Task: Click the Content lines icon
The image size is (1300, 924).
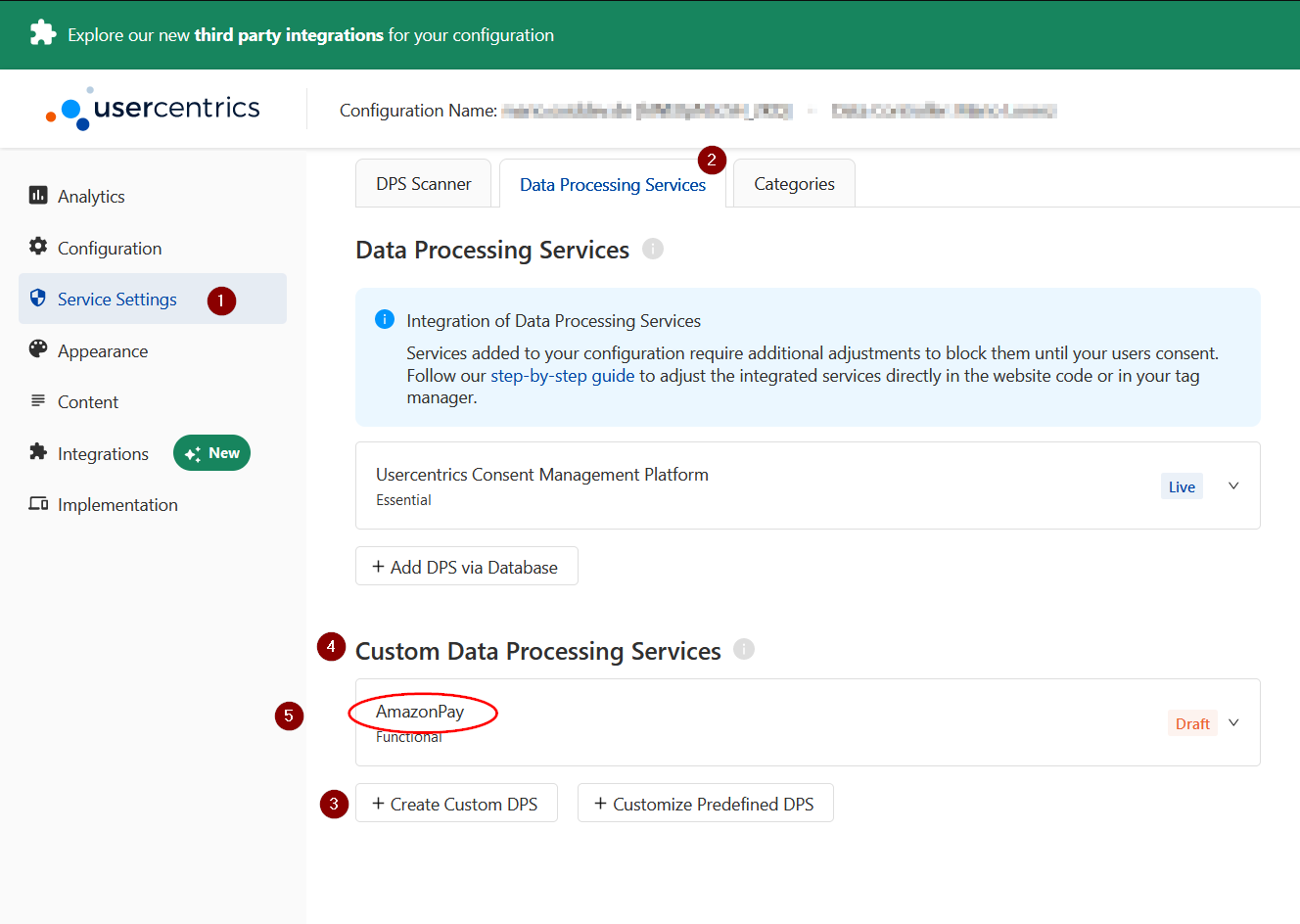Action: coord(38,401)
